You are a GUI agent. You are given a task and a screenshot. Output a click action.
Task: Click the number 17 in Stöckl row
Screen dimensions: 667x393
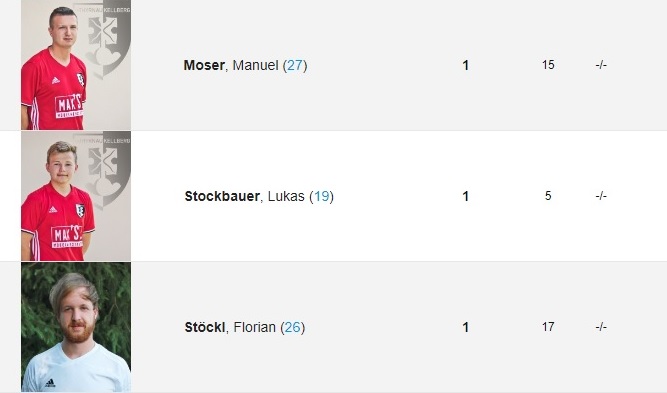coord(548,327)
